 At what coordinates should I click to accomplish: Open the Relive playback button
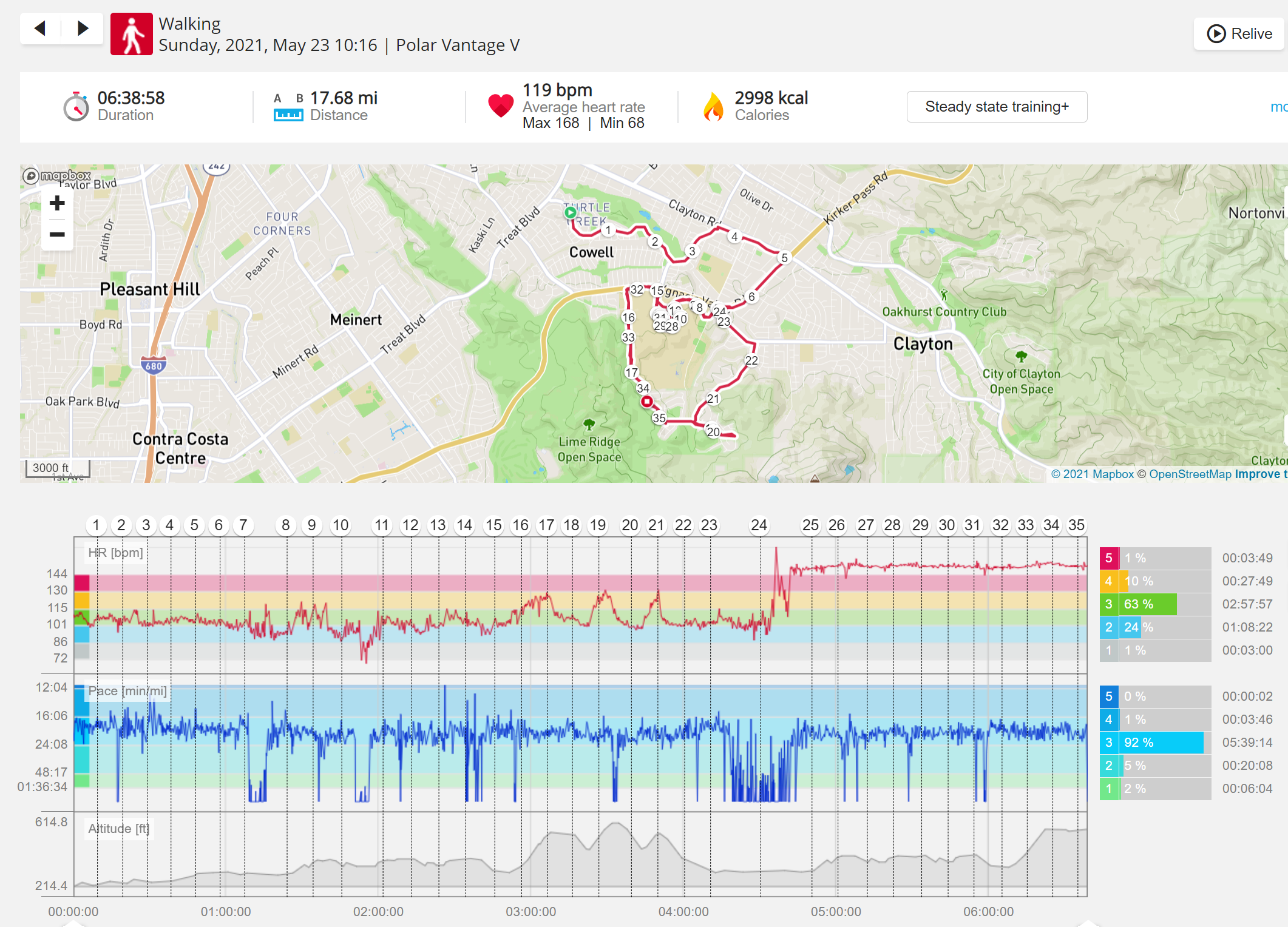click(x=1239, y=33)
